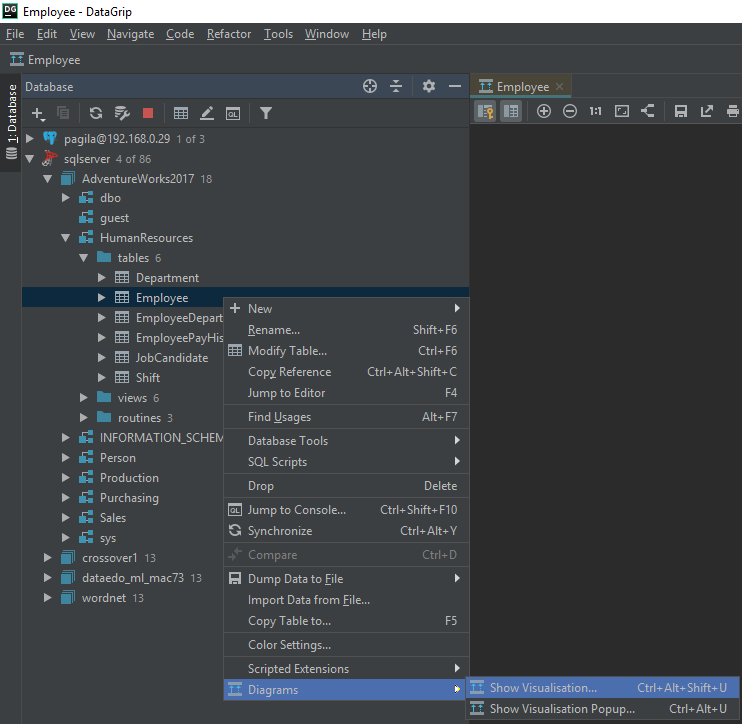Open the Refactor menu in menu bar

229,34
